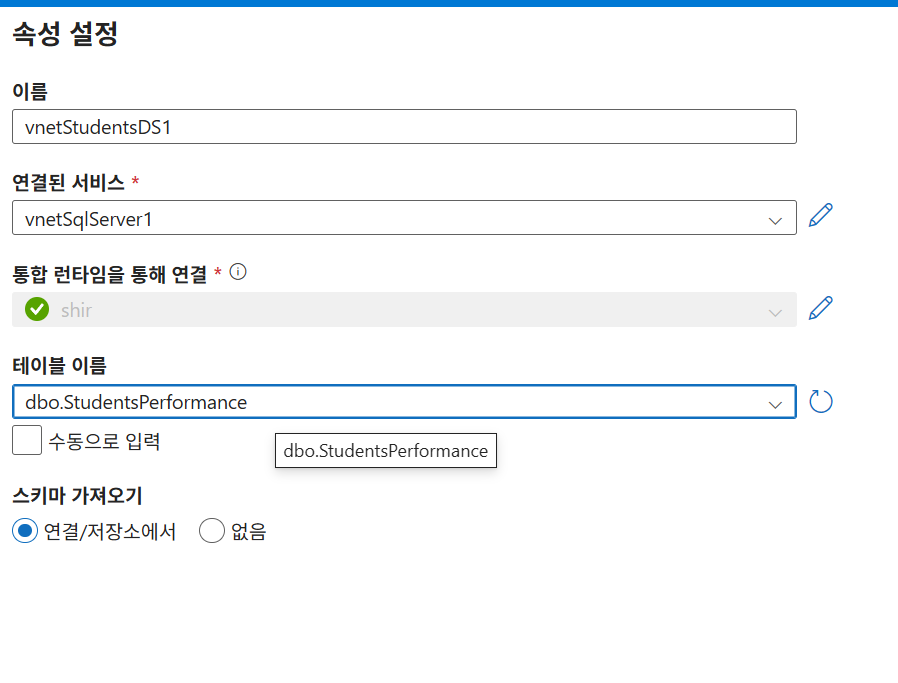Click the 연결된 서비스 label

click(x=68, y=183)
